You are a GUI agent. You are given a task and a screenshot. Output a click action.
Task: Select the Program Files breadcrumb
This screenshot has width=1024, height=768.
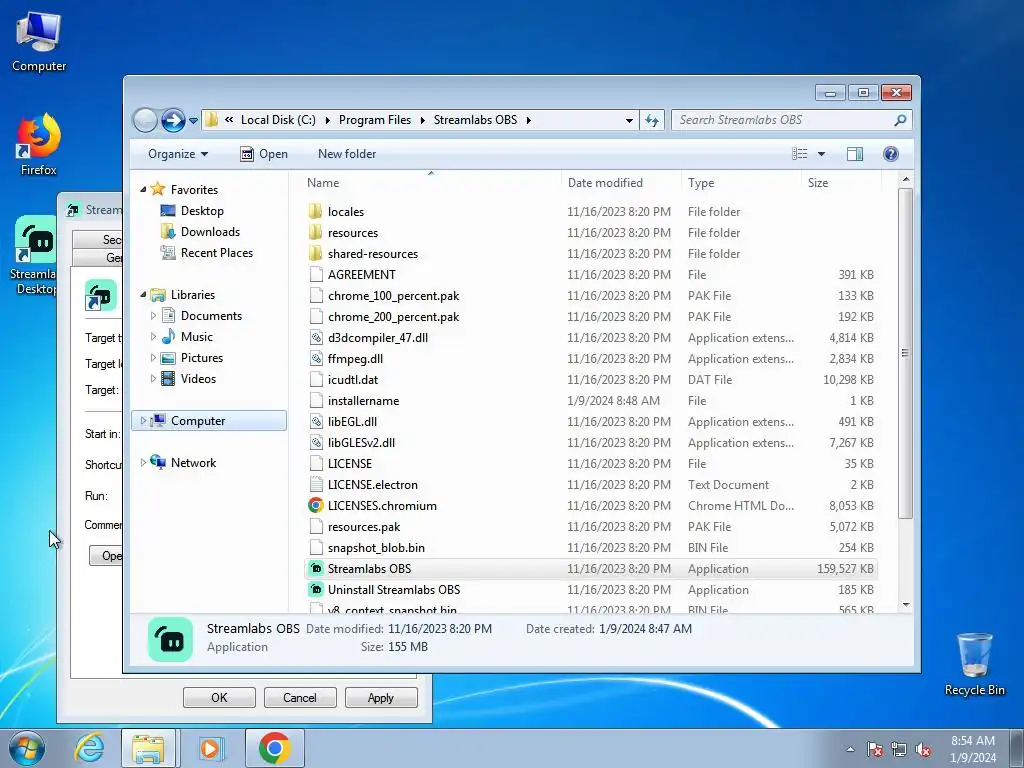pyautogui.click(x=375, y=120)
